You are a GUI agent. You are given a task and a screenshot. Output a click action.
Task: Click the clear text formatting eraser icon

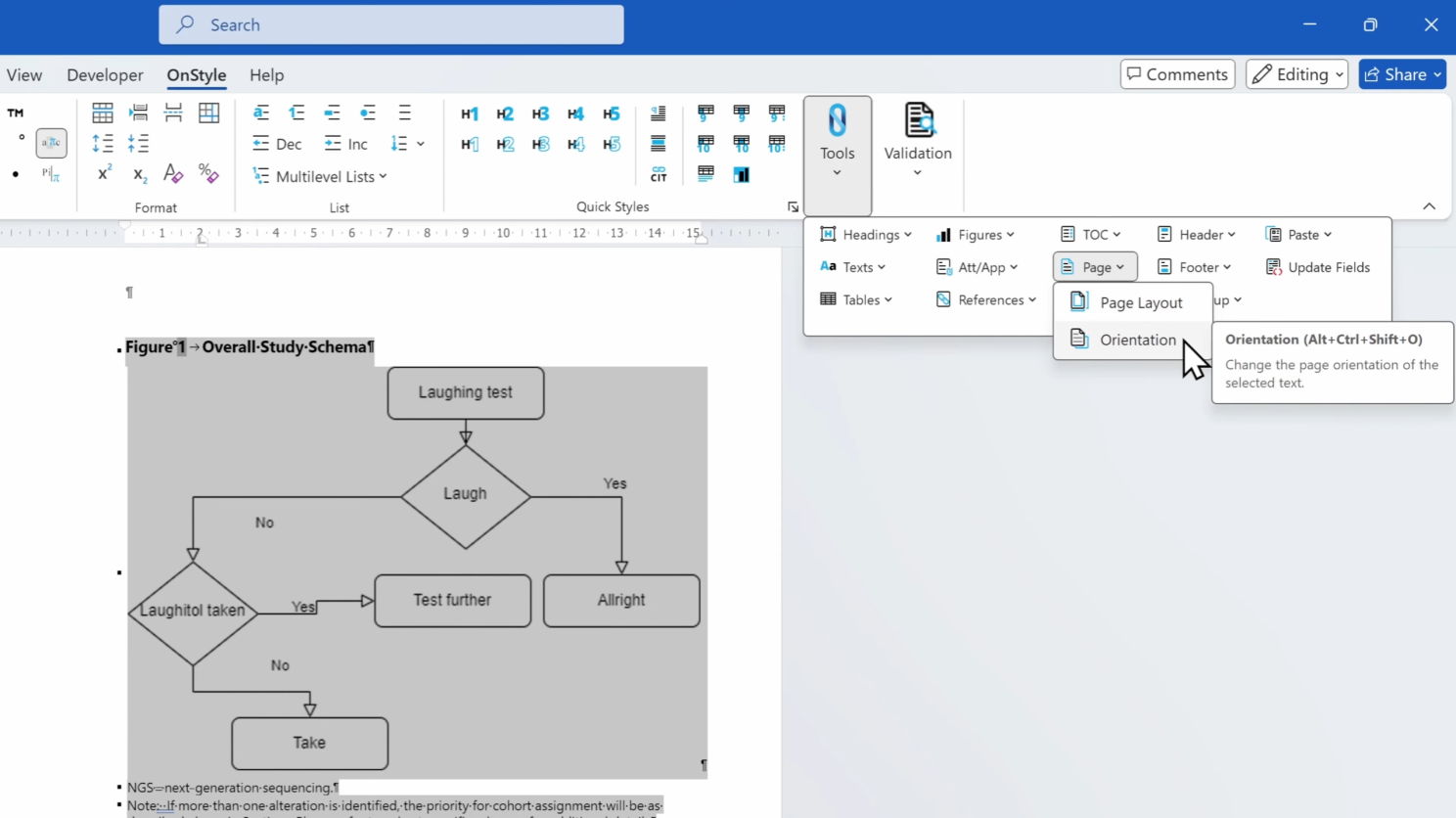tap(173, 173)
